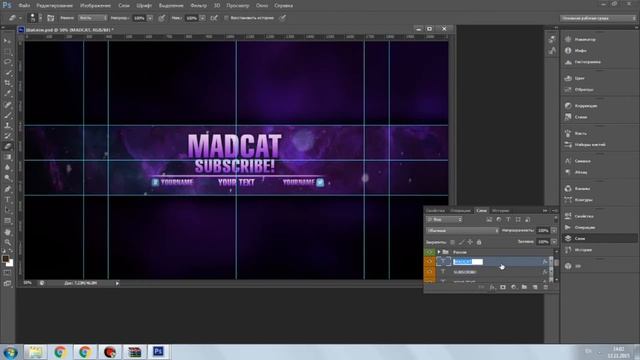
Task: Toggle lock all in Layers panel
Action: point(479,242)
